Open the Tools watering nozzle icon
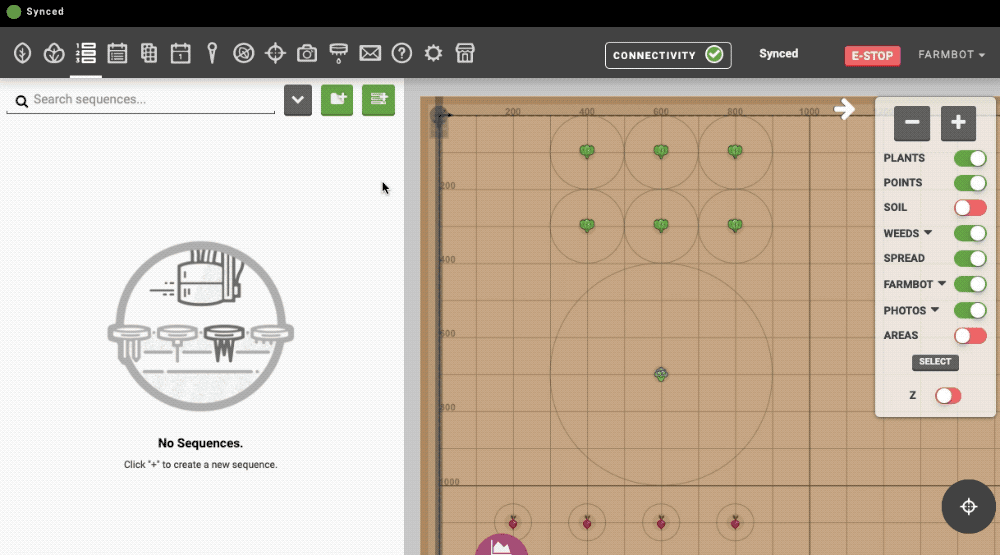 pos(338,54)
